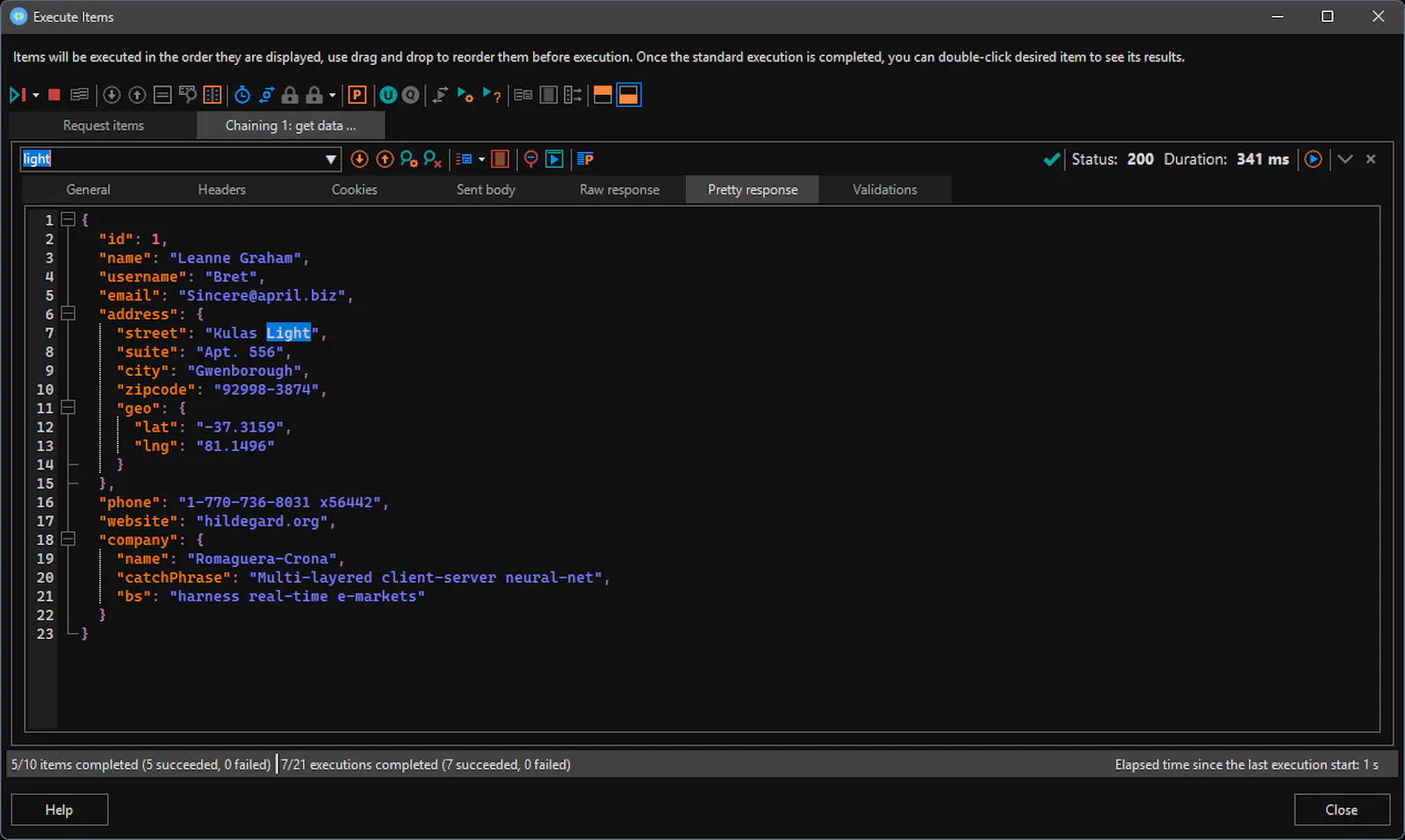1405x840 pixels.
Task: Click the play-with-question-mark icon
Action: pos(492,95)
